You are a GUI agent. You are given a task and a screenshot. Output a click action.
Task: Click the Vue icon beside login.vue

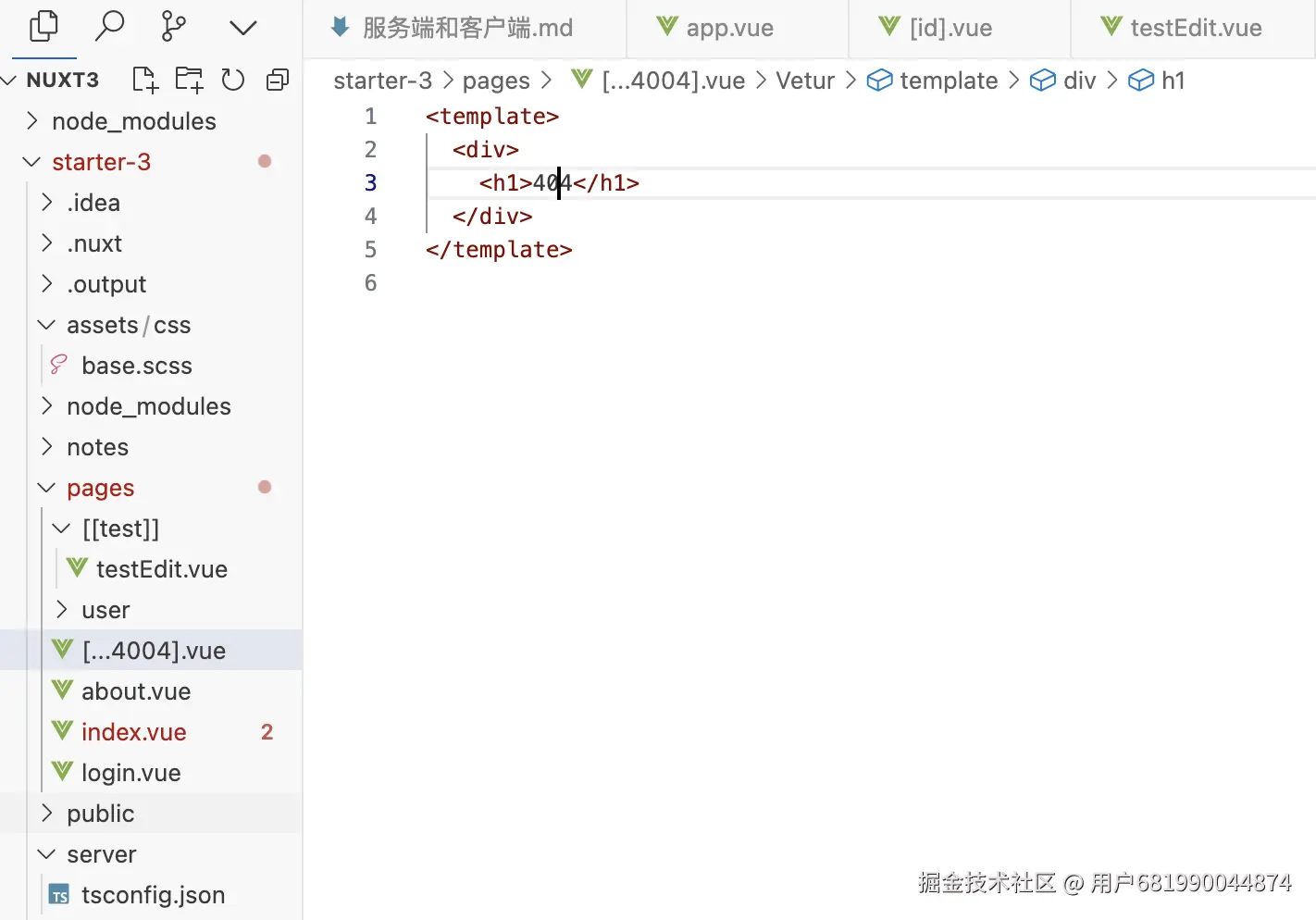pos(62,771)
